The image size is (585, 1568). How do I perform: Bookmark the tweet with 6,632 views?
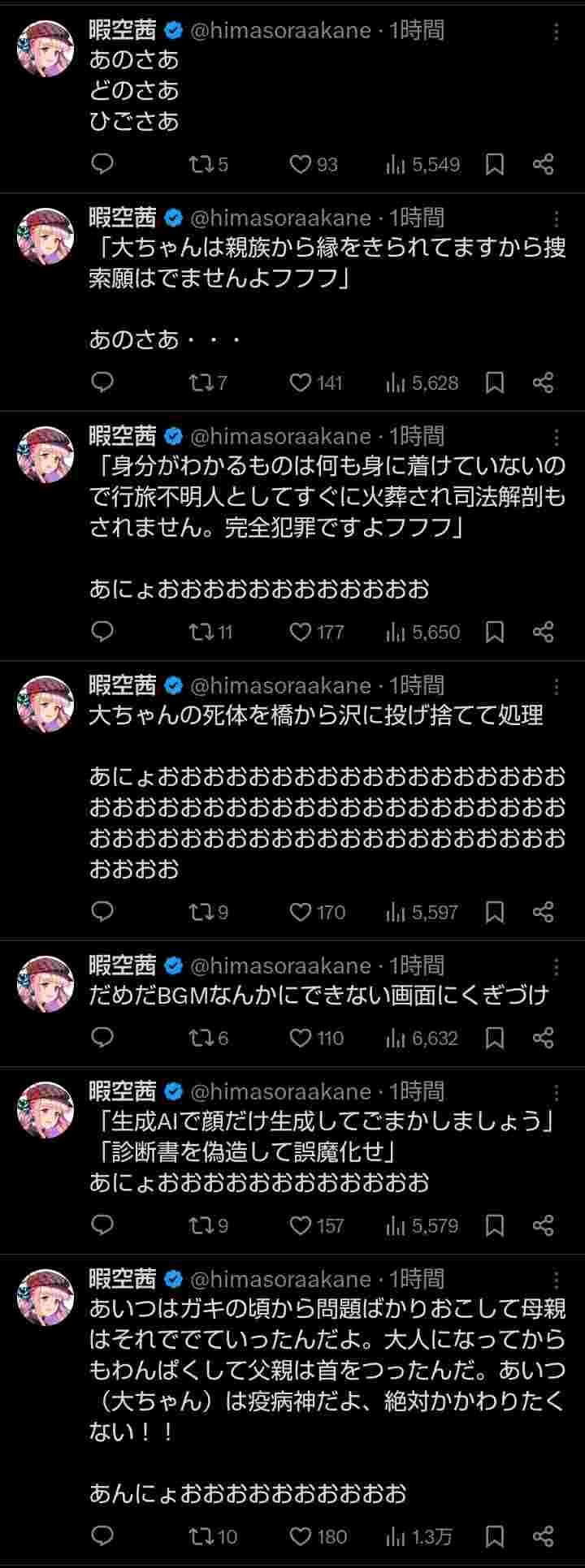(x=495, y=1038)
